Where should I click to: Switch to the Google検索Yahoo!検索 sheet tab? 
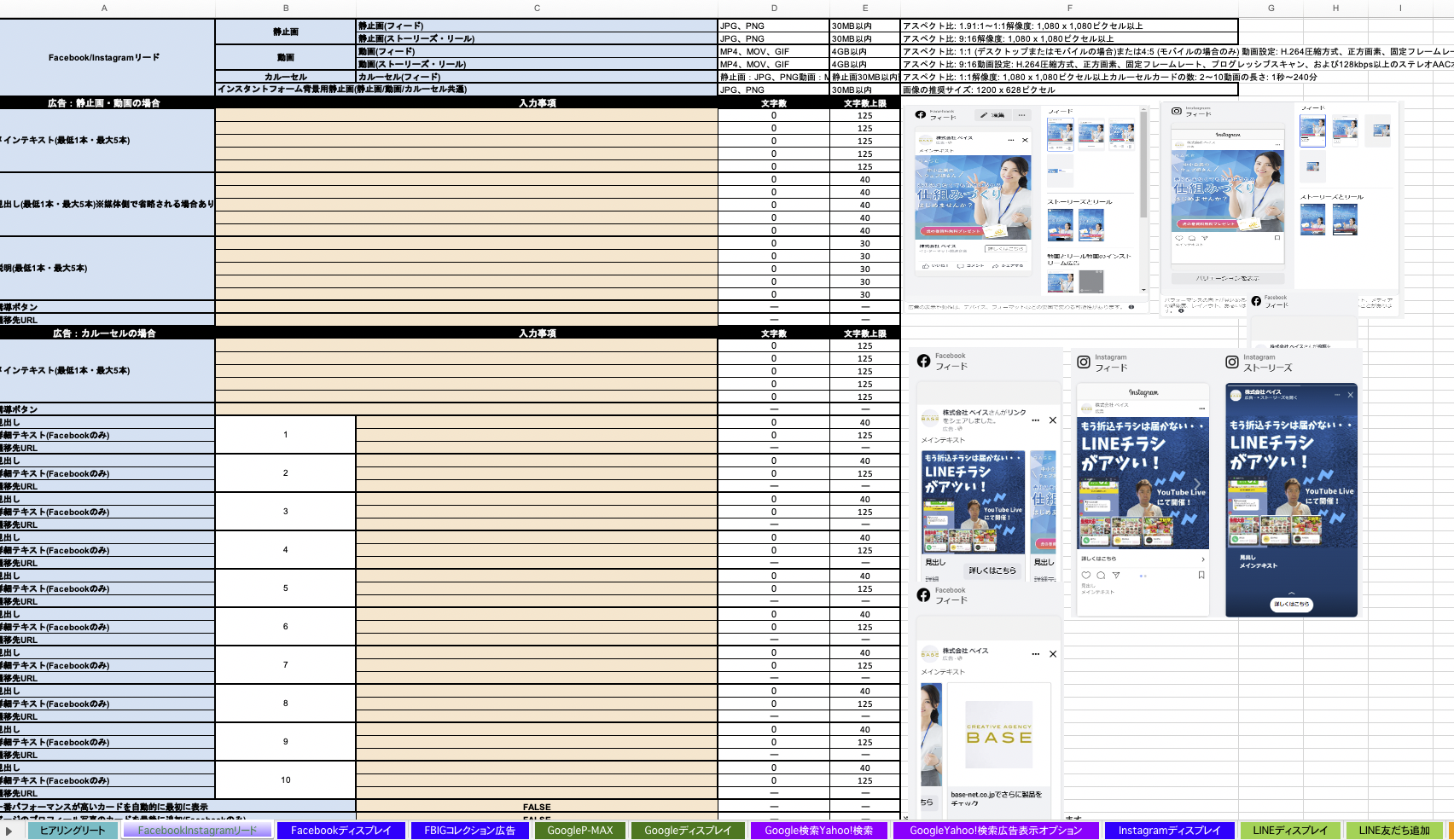[818, 831]
